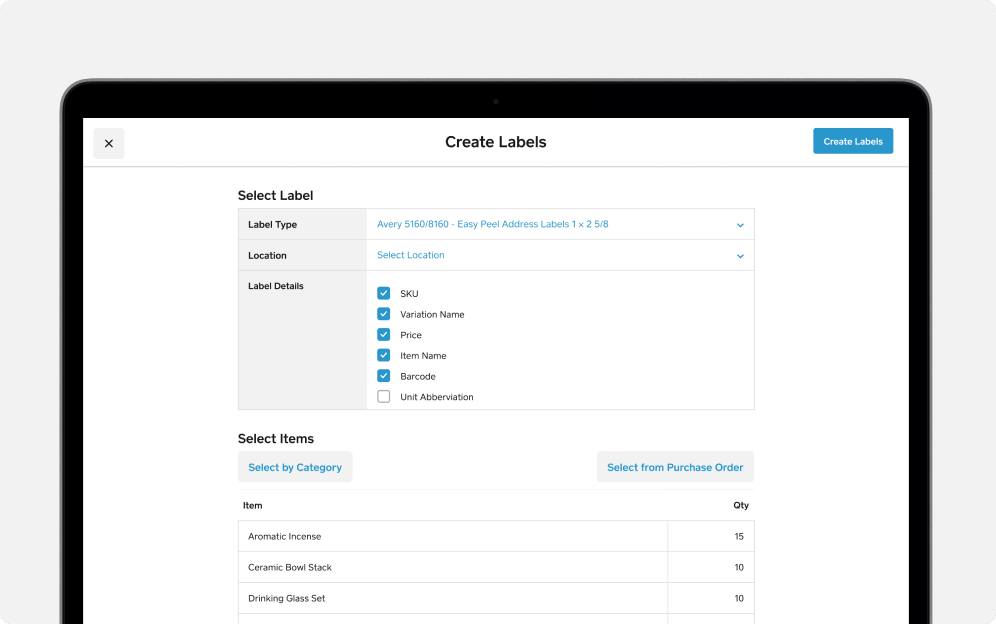The height and width of the screenshot is (624, 996).
Task: Select the Drinking Glass Set entry
Action: pos(450,598)
